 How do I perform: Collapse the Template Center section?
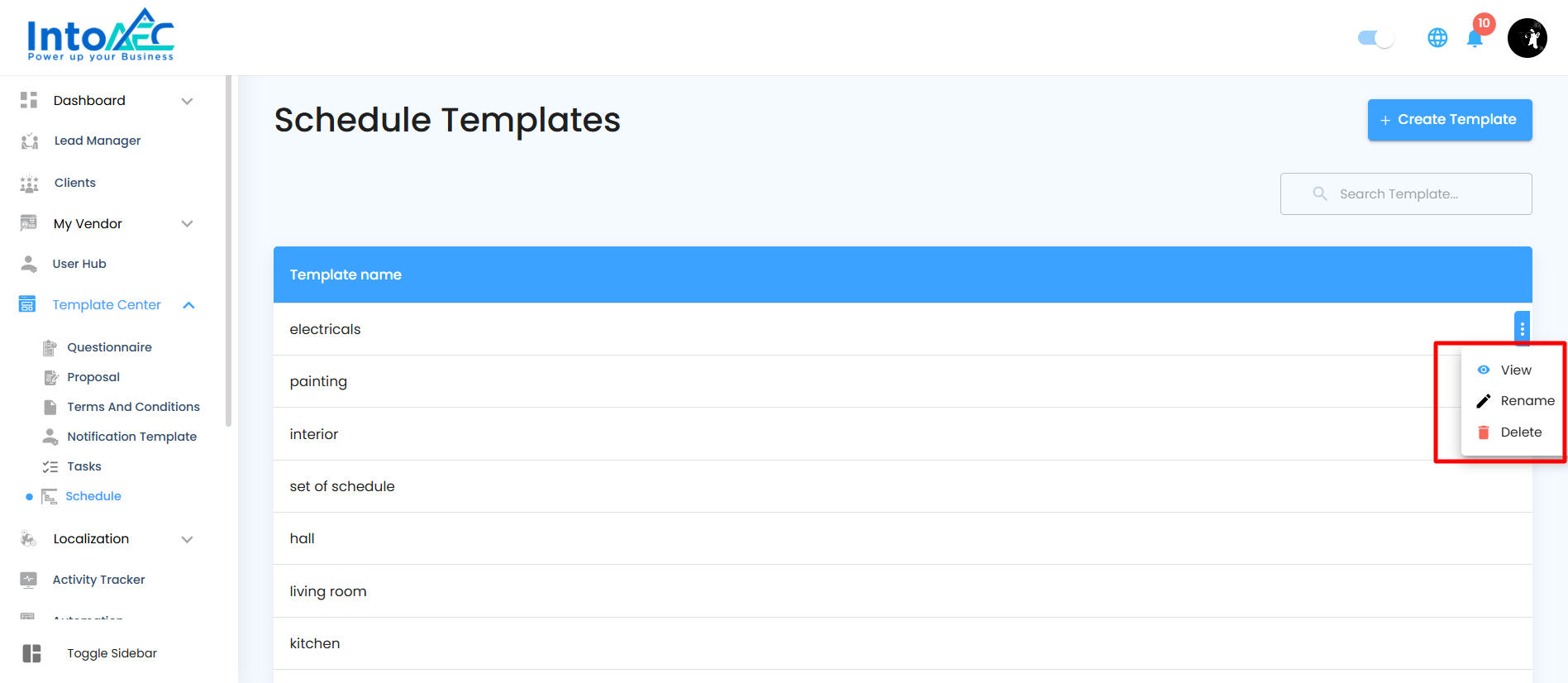pyautogui.click(x=188, y=305)
